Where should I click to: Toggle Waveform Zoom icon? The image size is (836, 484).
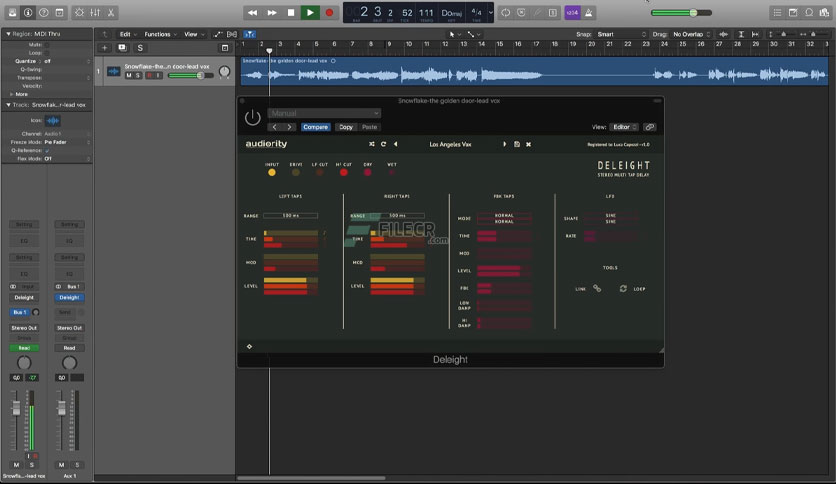coord(724,34)
